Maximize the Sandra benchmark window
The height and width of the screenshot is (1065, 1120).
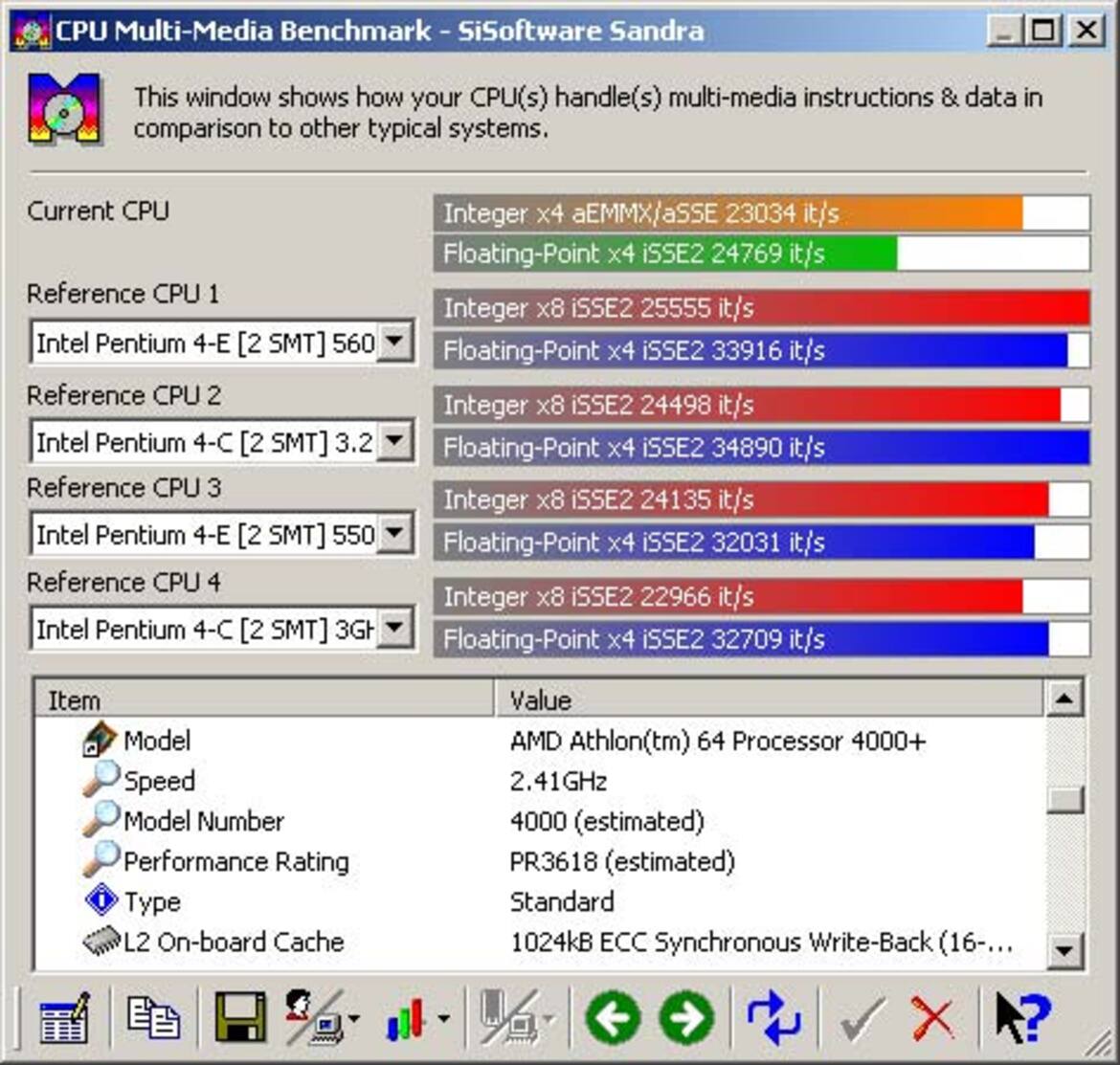[x=1042, y=31]
